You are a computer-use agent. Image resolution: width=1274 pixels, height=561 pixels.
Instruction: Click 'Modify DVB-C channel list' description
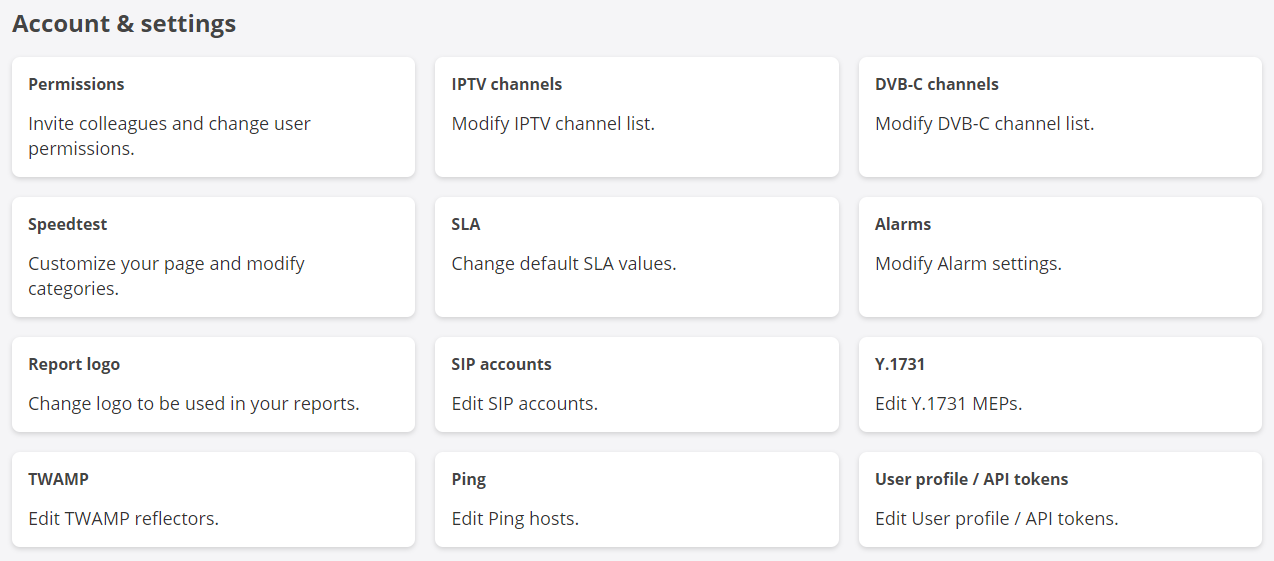[984, 125]
